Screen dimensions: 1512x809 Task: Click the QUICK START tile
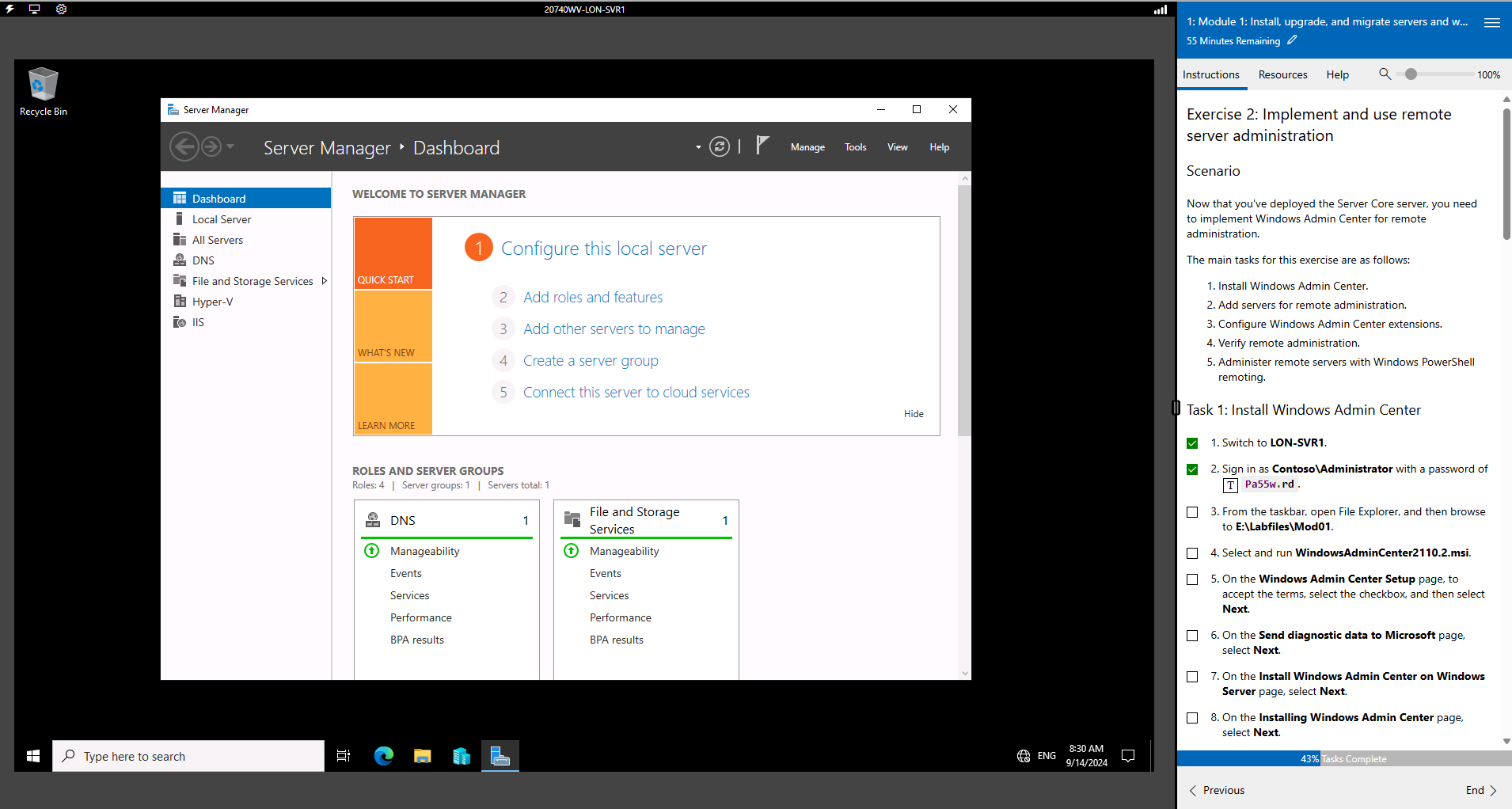coord(393,253)
